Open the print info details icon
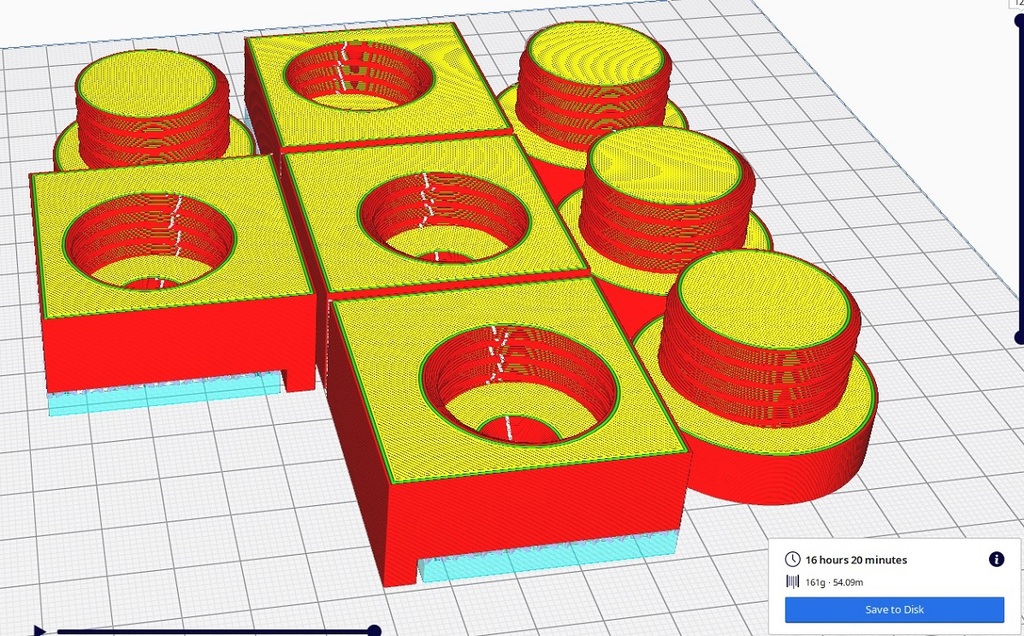Viewport: 1024px width, 636px height. 996,559
